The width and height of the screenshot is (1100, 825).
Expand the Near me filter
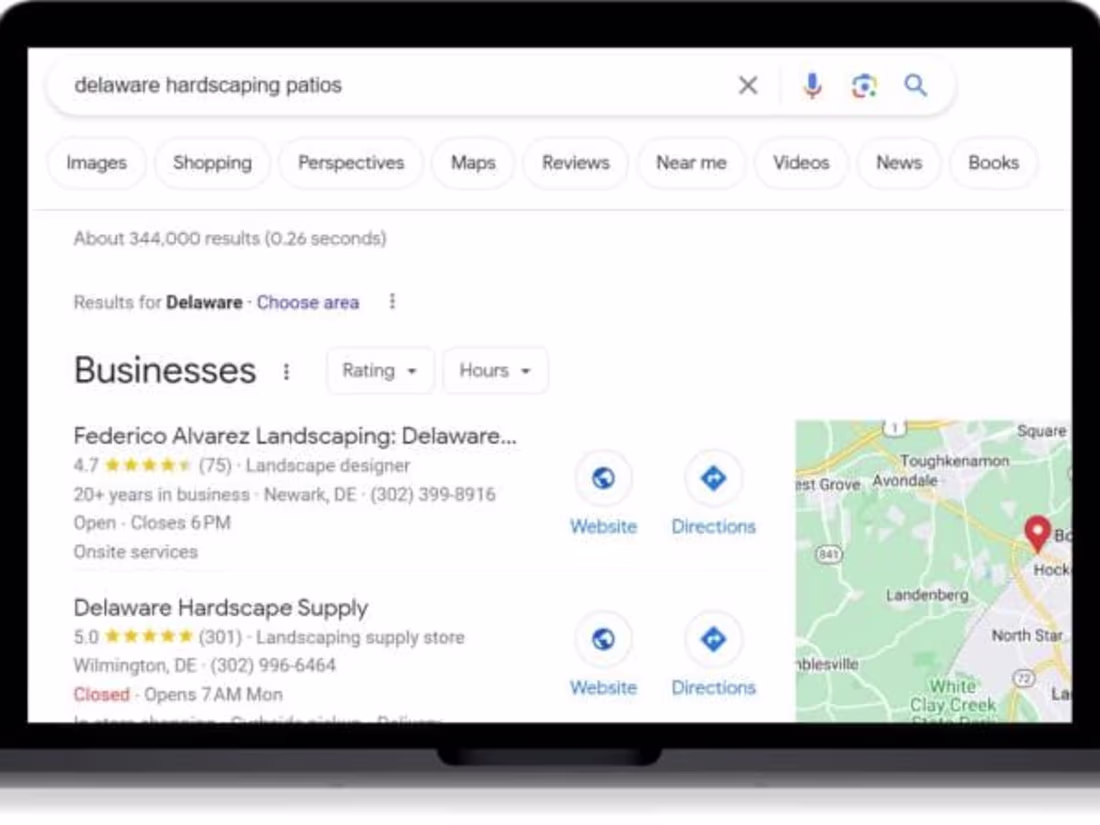(691, 162)
